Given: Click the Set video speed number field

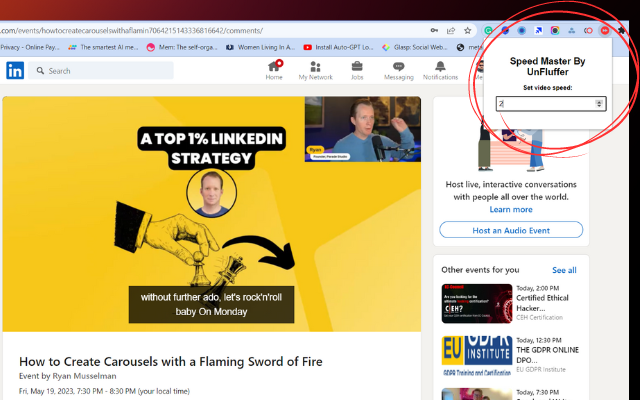Looking at the screenshot, I should 551,104.
